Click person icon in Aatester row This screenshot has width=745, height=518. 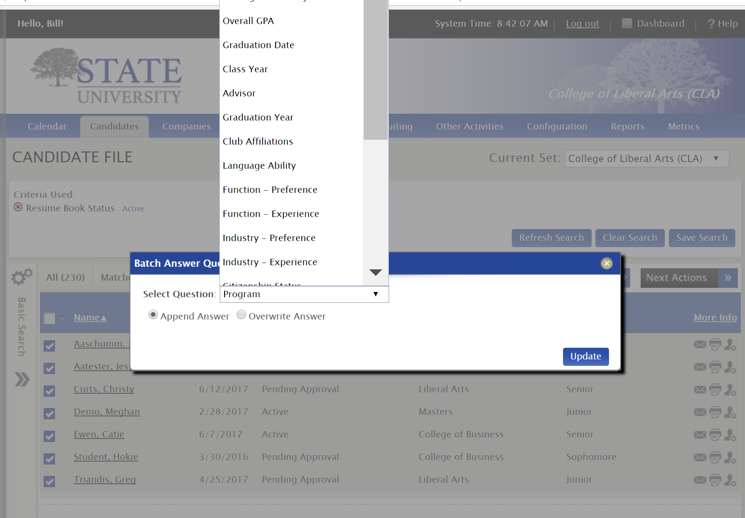pyautogui.click(x=730, y=367)
